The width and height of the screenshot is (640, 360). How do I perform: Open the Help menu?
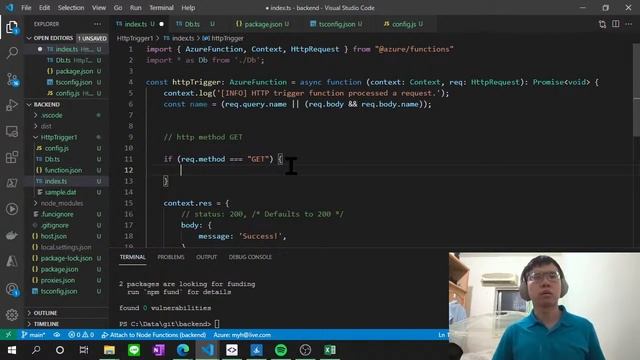pyautogui.click(x=188, y=8)
